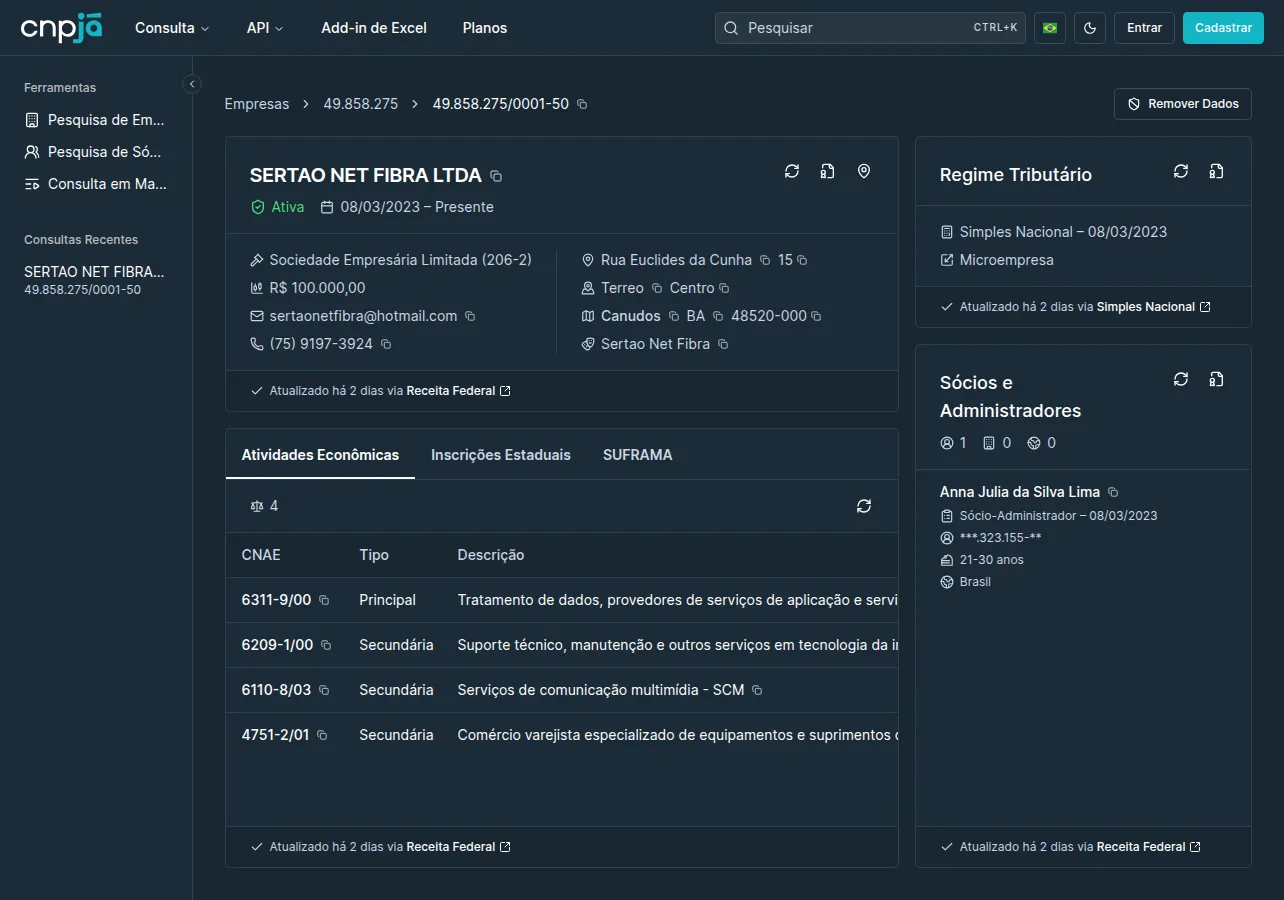Copy the email sertaonetfibra@hotmail.com

[x=470, y=316]
